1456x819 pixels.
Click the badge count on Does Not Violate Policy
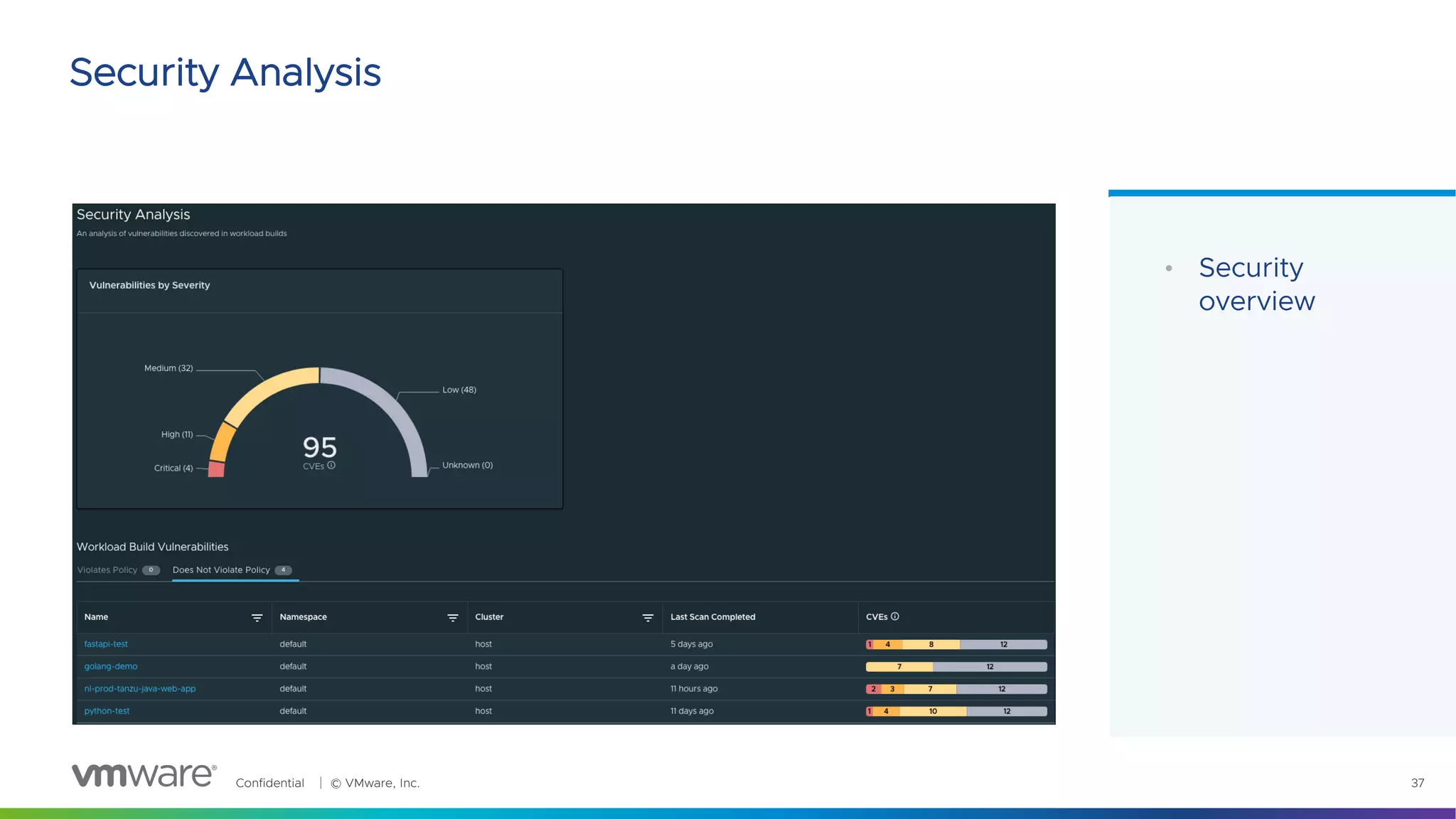point(283,570)
